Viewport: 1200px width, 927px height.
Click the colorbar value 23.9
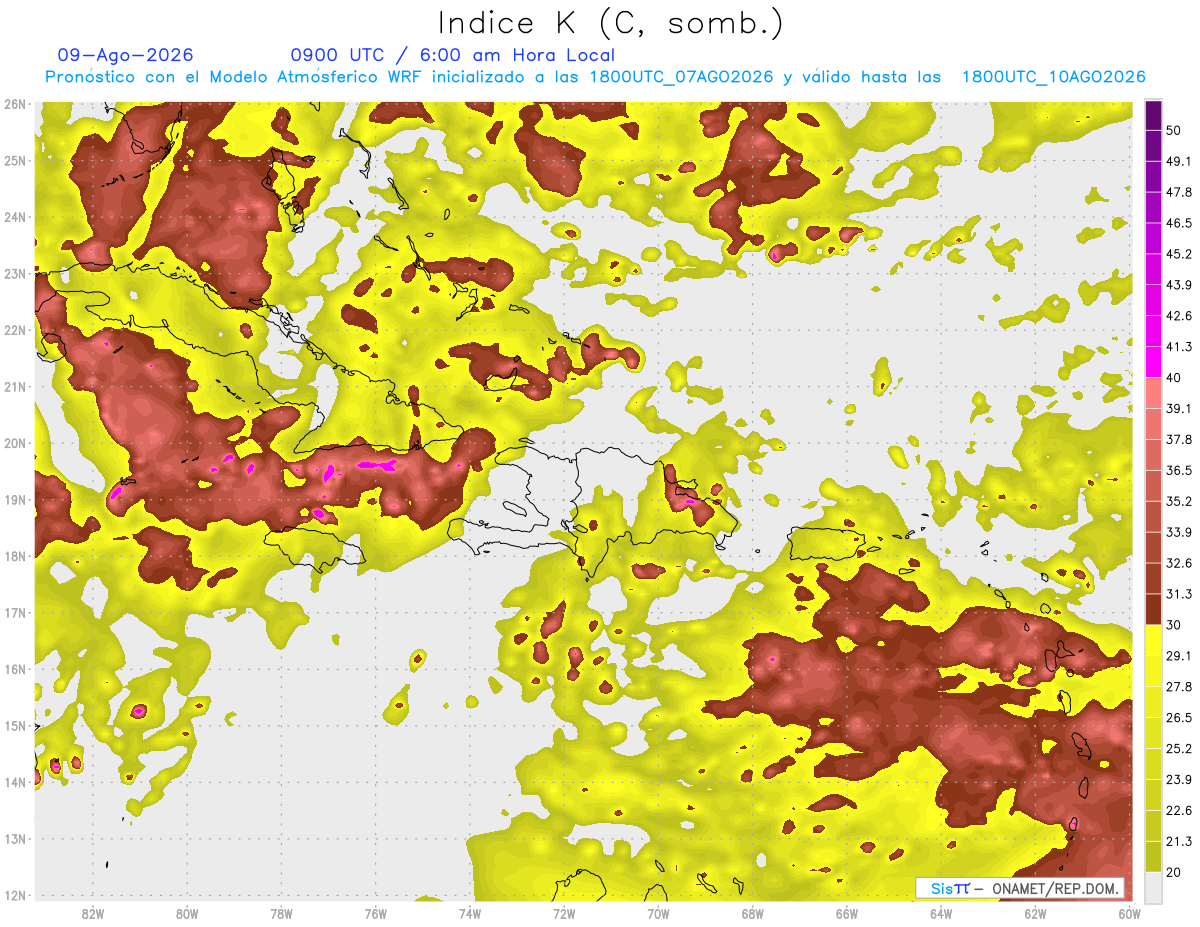[1179, 781]
